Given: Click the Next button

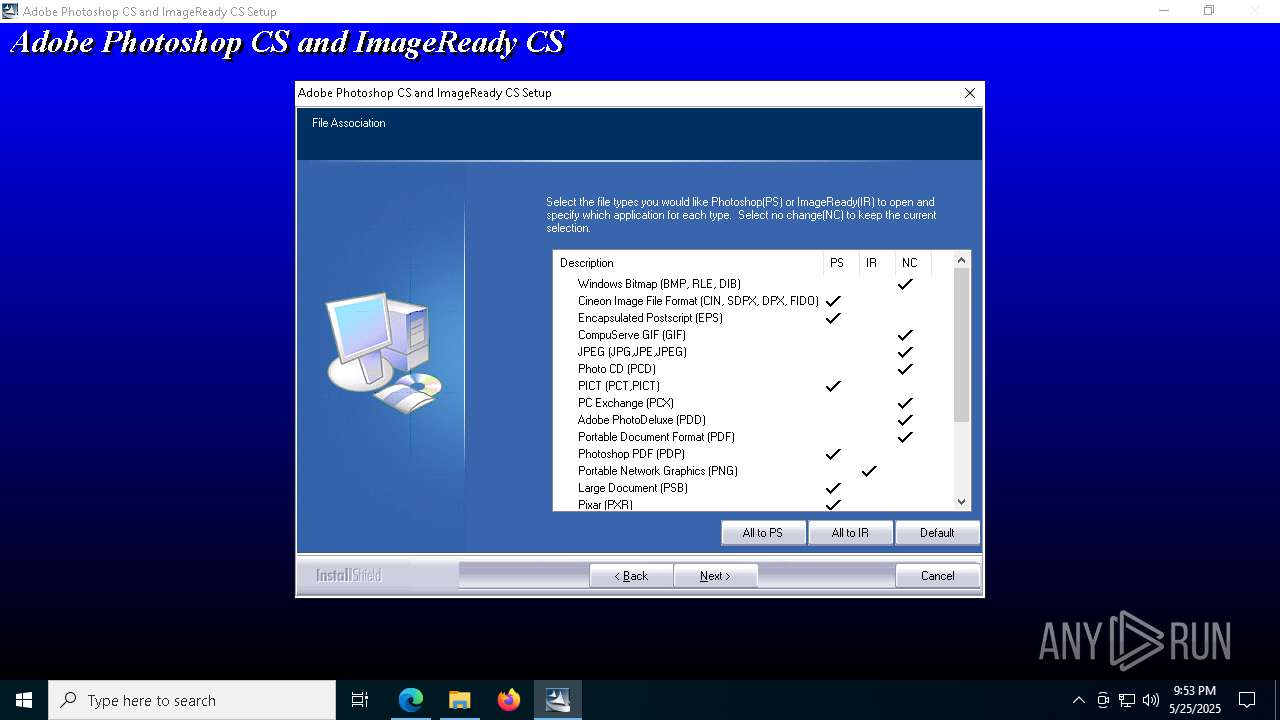Looking at the screenshot, I should tap(715, 576).
